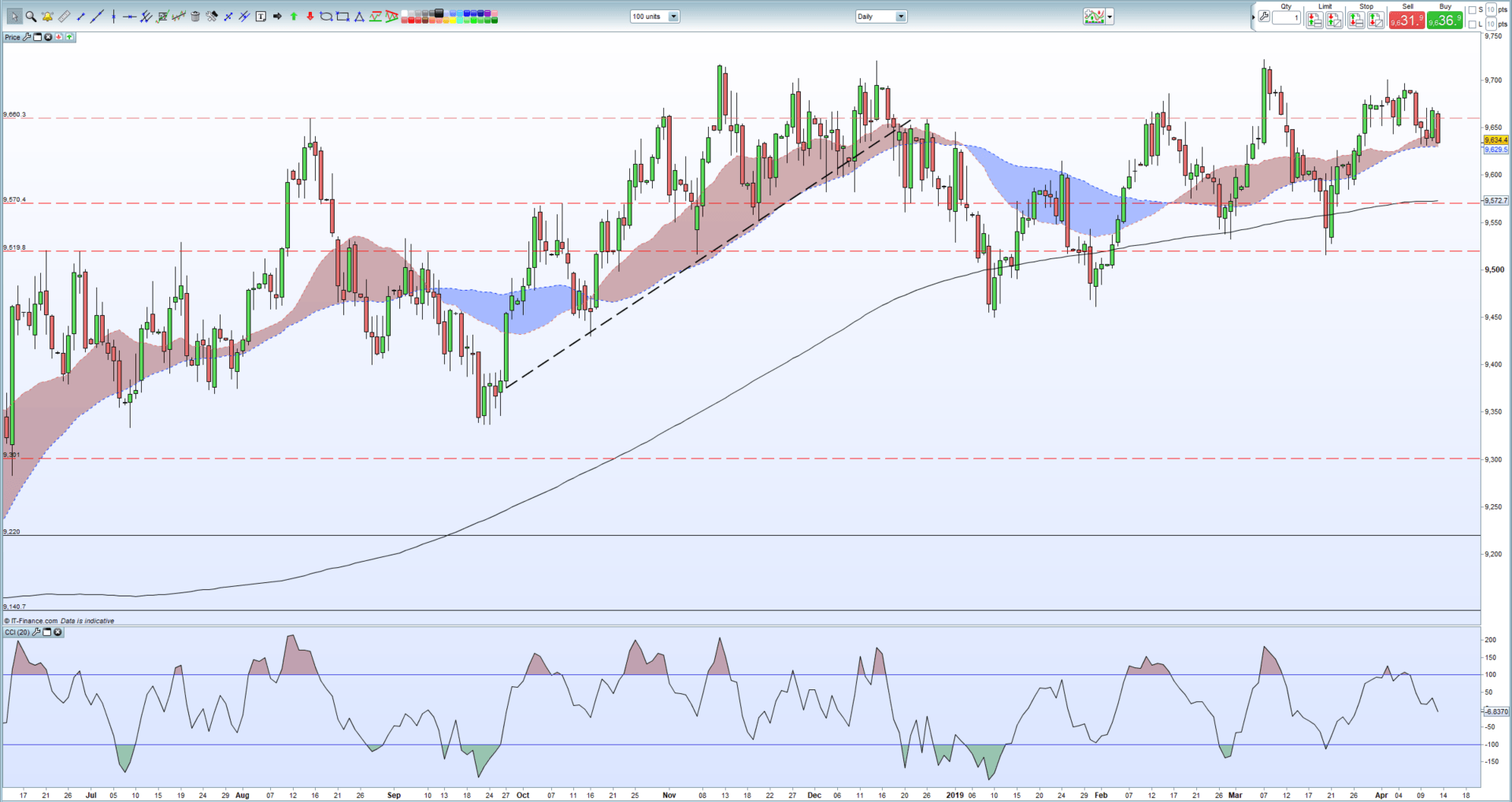Image resolution: width=1512 pixels, height=802 pixels.
Task: Insert a green up arrow marker
Action: coord(294,17)
